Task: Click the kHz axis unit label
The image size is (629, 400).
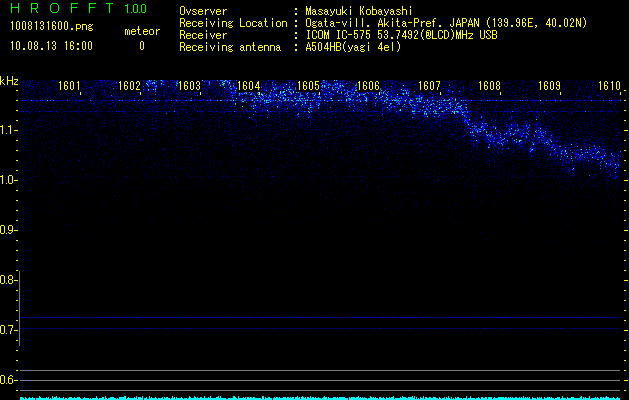Action: click(x=9, y=81)
